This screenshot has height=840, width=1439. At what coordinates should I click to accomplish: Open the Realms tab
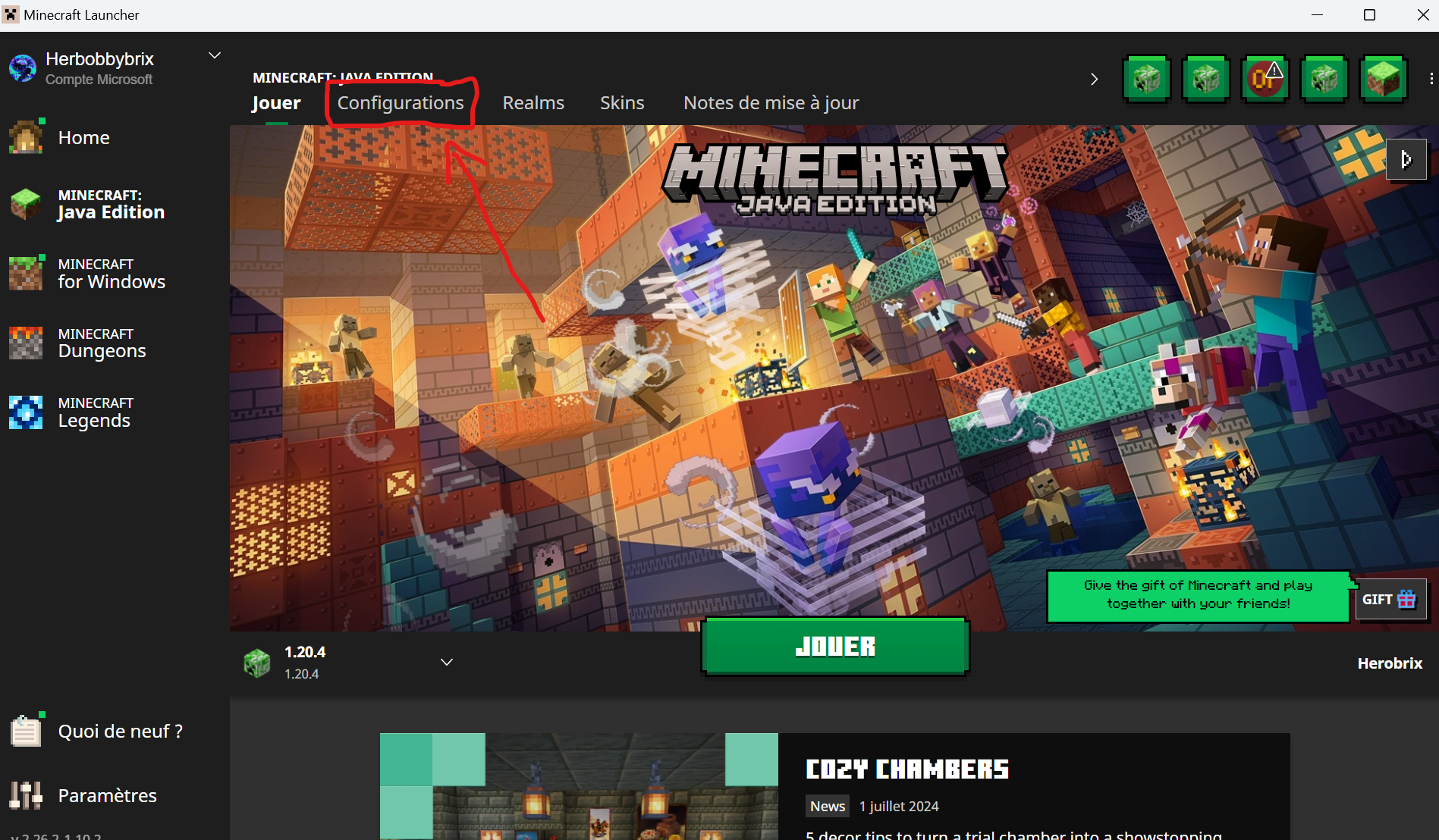point(533,103)
